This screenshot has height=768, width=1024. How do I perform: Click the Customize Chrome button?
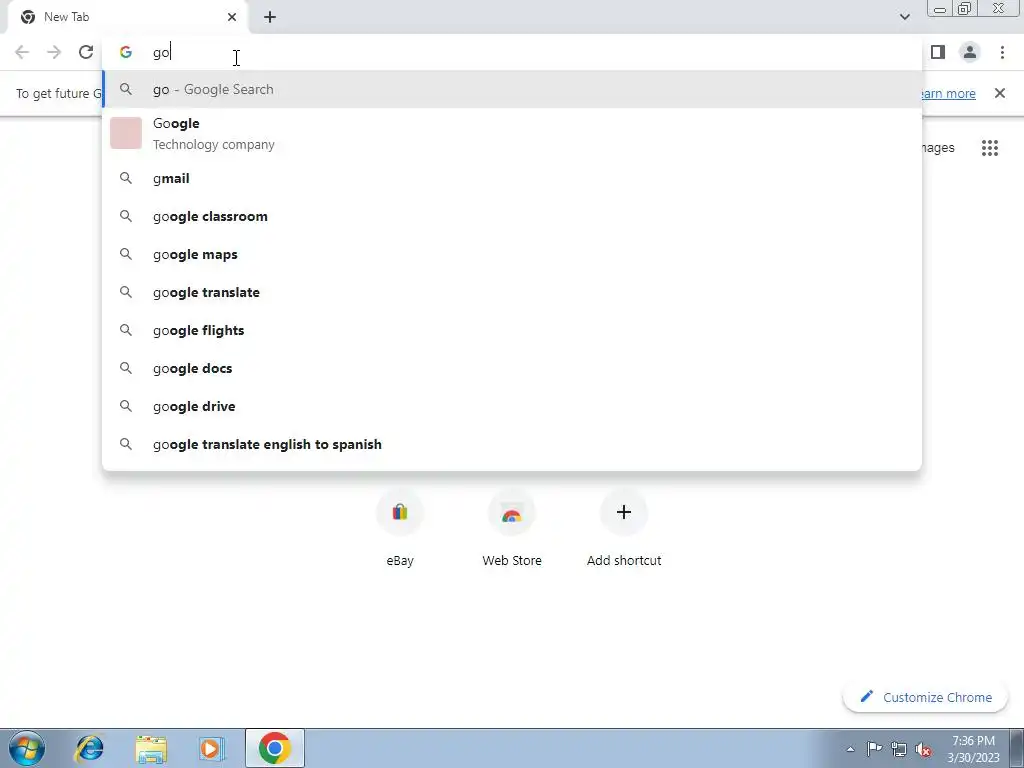(x=926, y=697)
